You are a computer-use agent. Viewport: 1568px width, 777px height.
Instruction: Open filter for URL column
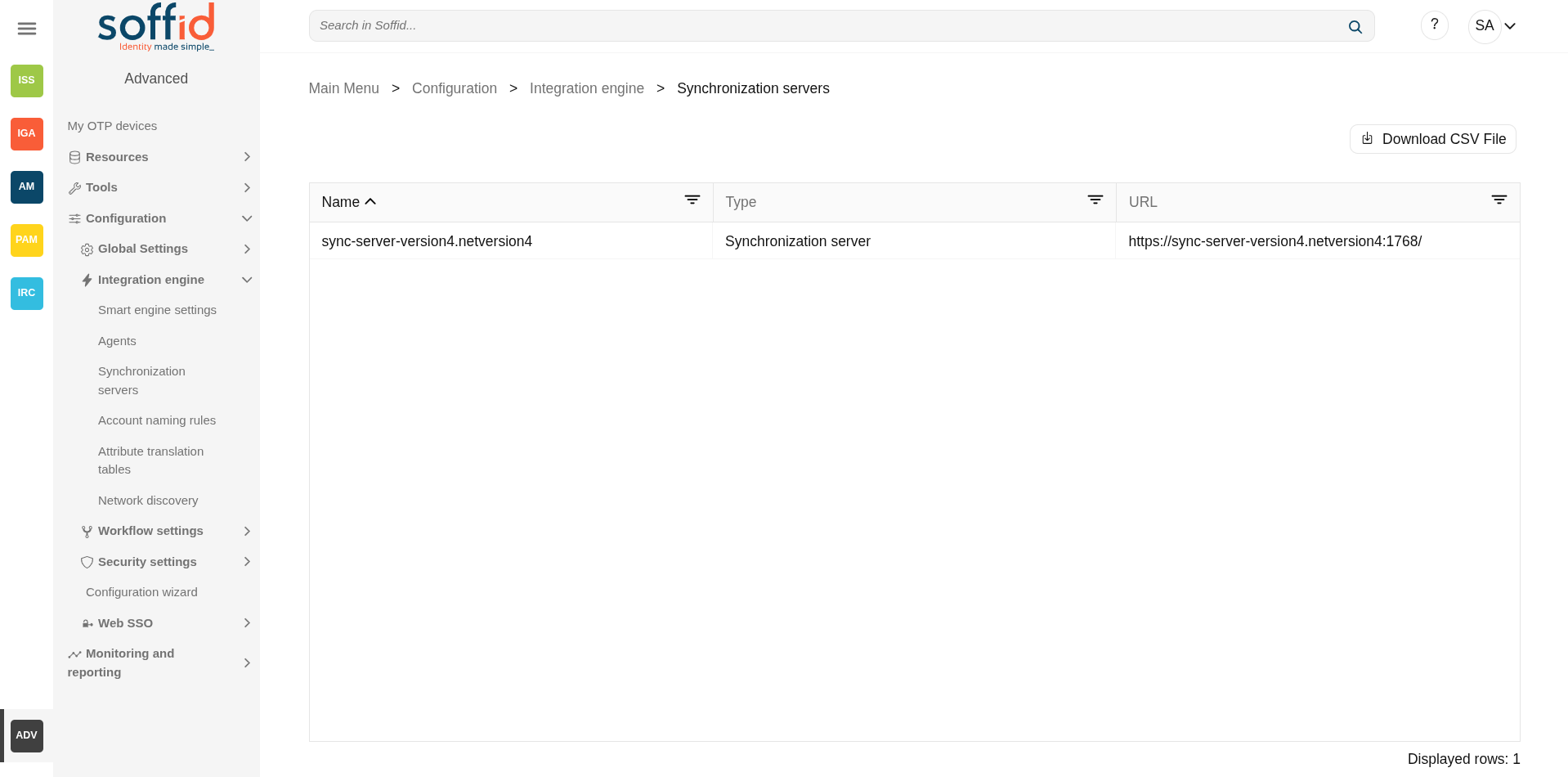coord(1499,200)
